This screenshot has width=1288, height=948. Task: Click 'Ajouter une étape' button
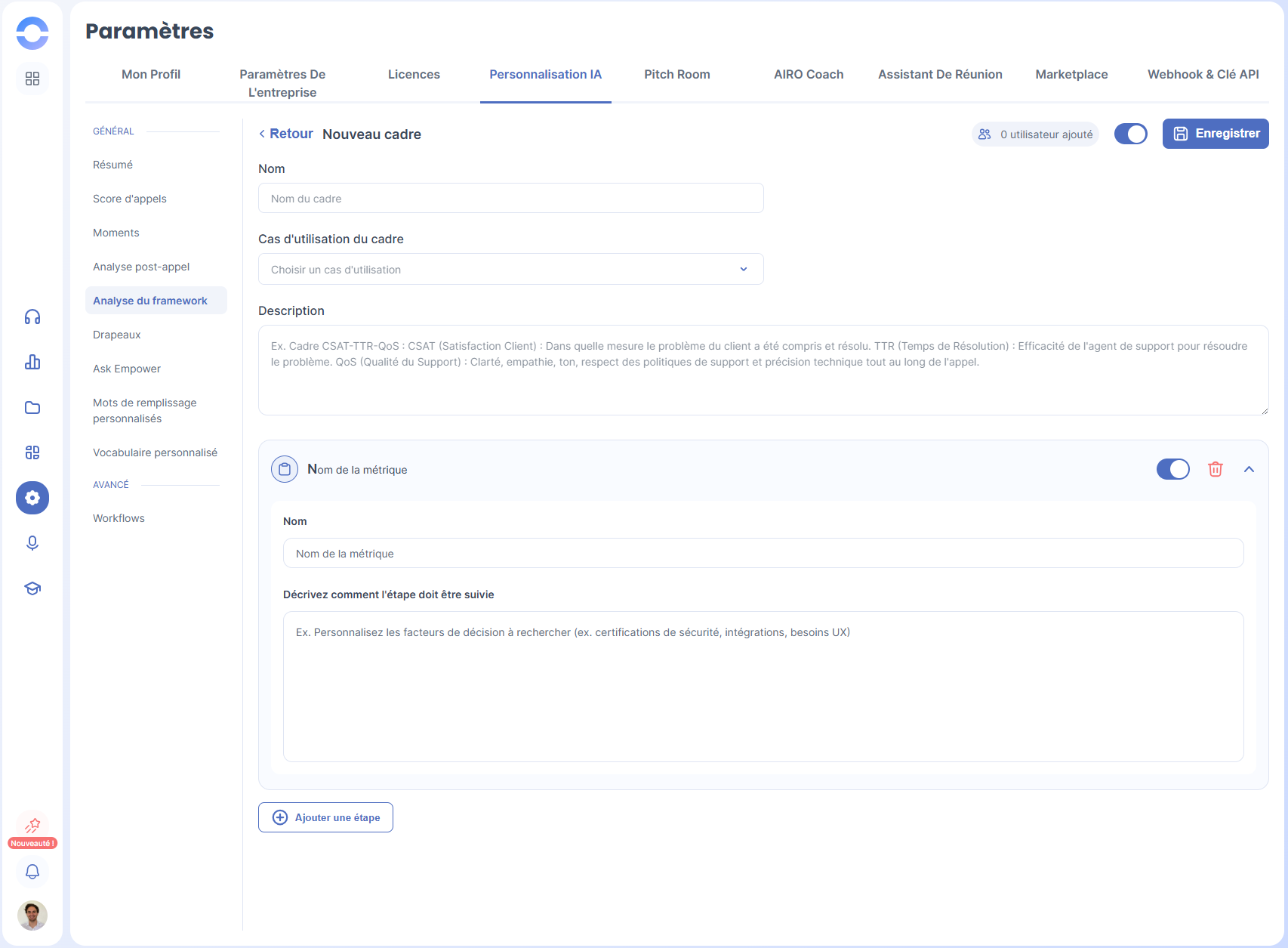click(x=325, y=817)
